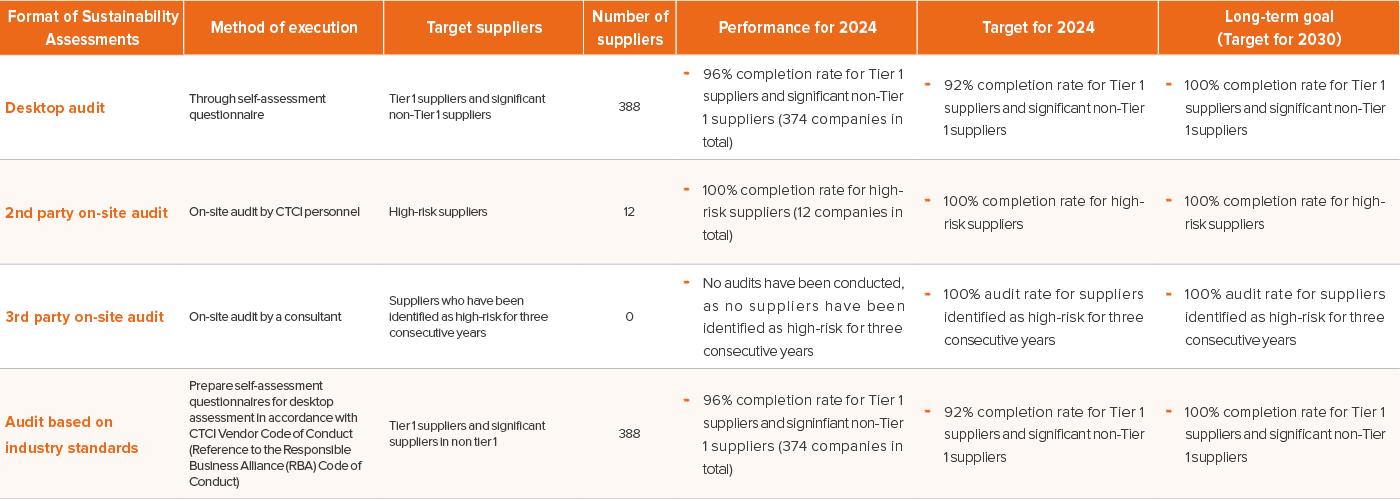Screen dimensions: 1400x501
Task: Select the 'Number of suppliers' header
Action: [630, 28]
